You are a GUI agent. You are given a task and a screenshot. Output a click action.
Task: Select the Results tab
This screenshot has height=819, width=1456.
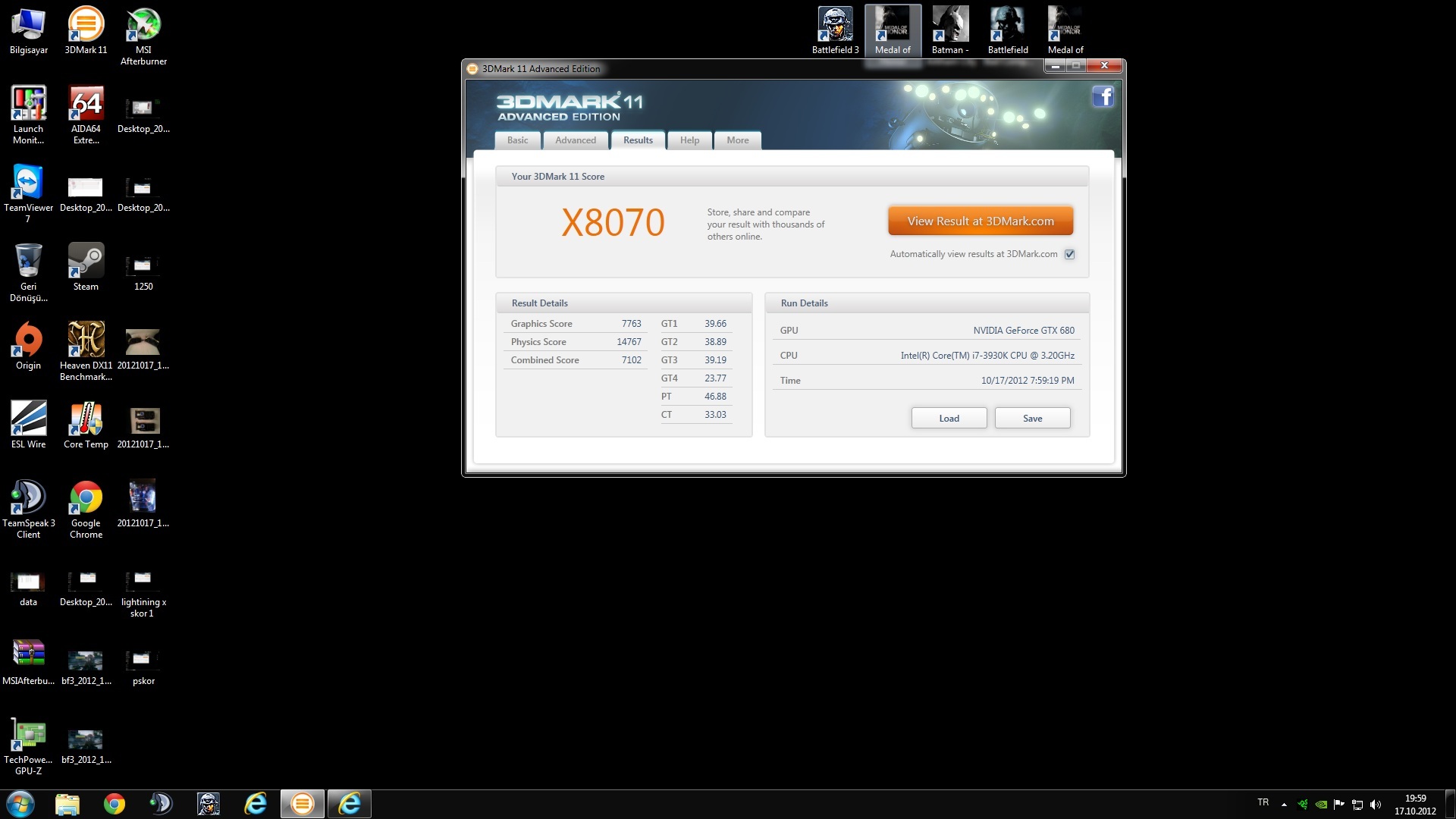(x=638, y=140)
